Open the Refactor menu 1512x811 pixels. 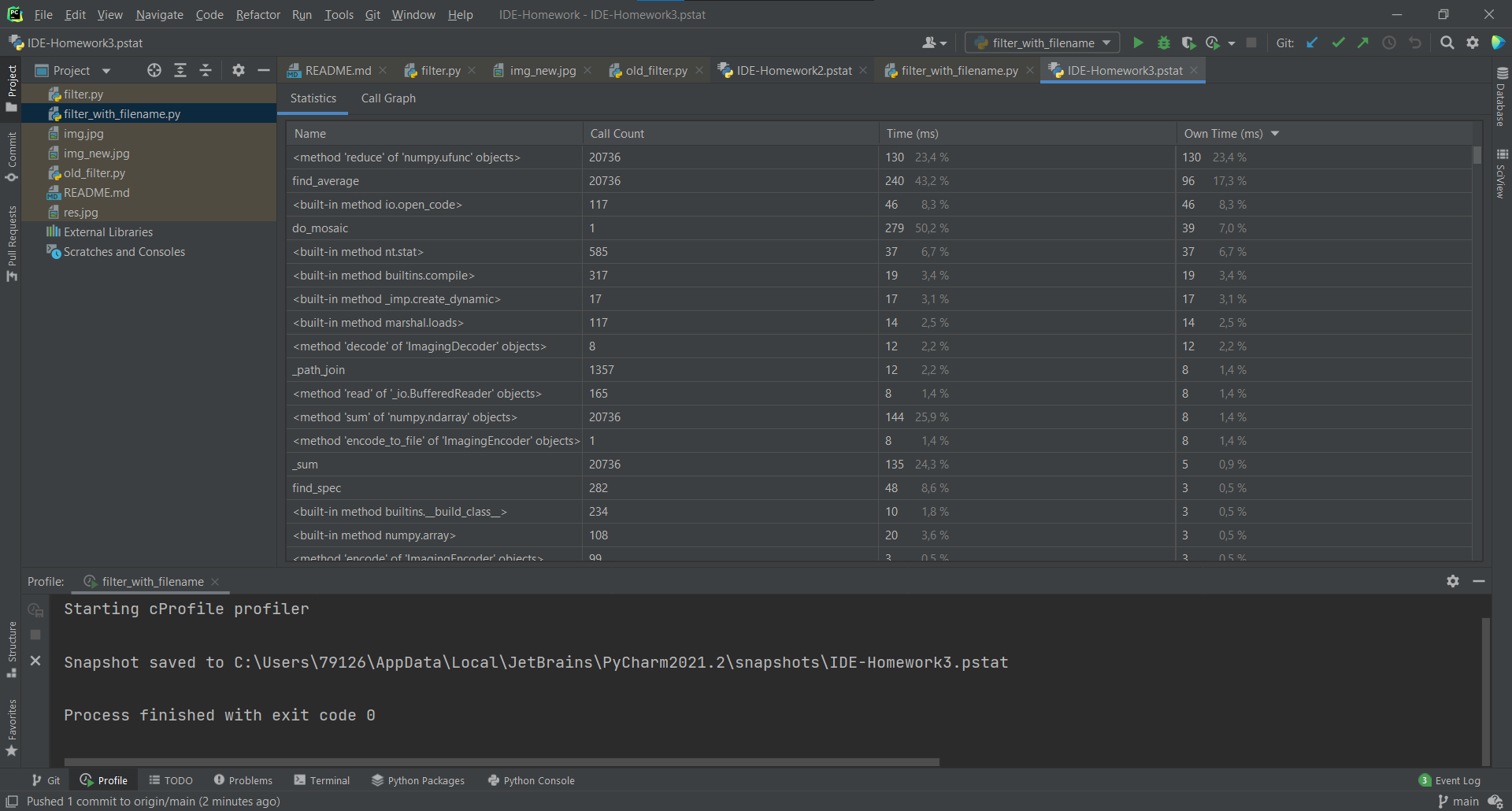tap(258, 15)
